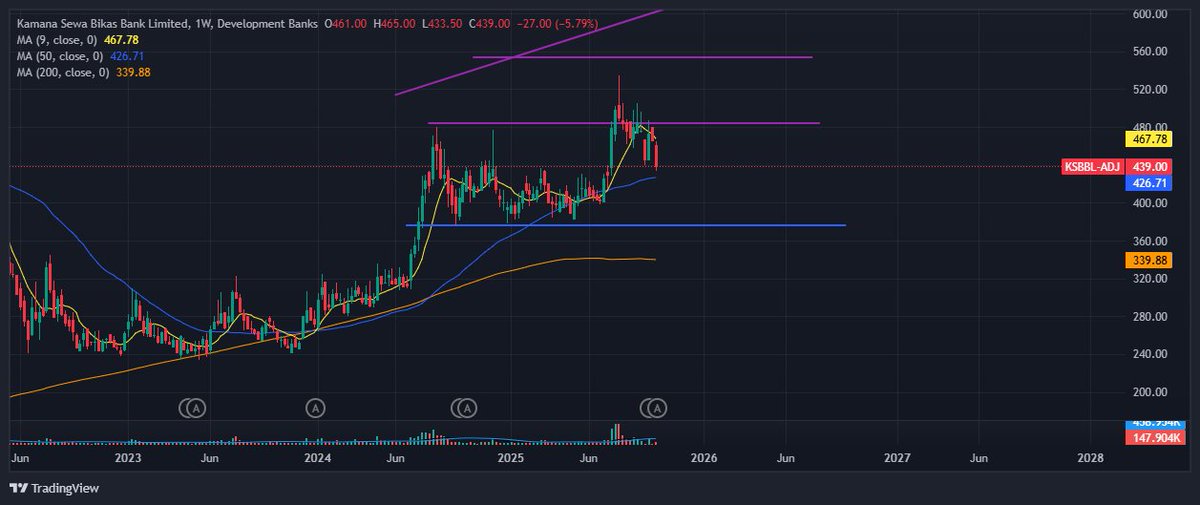
Task: Select the rising purple diagonal trend line
Action: pos(528,52)
